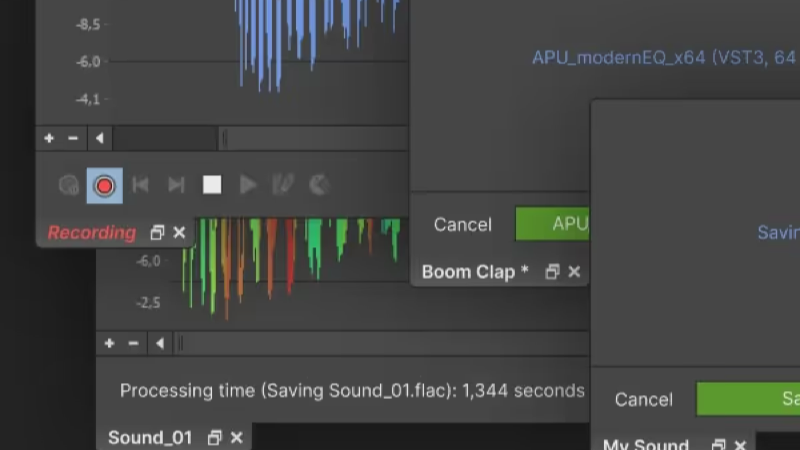Click the disabled round icon left of Record
The width and height of the screenshot is (800, 450).
click(x=69, y=185)
